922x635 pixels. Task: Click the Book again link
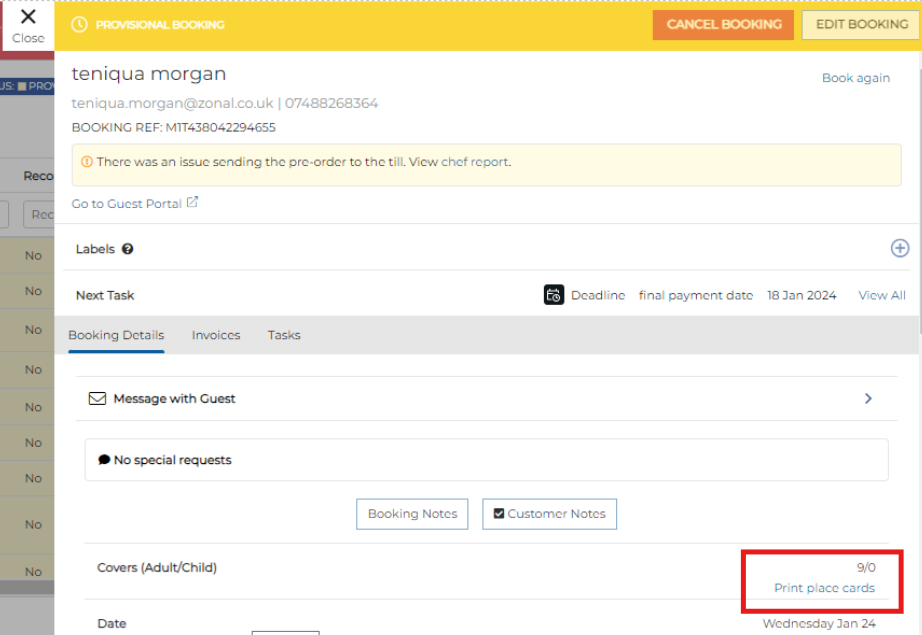pos(855,78)
